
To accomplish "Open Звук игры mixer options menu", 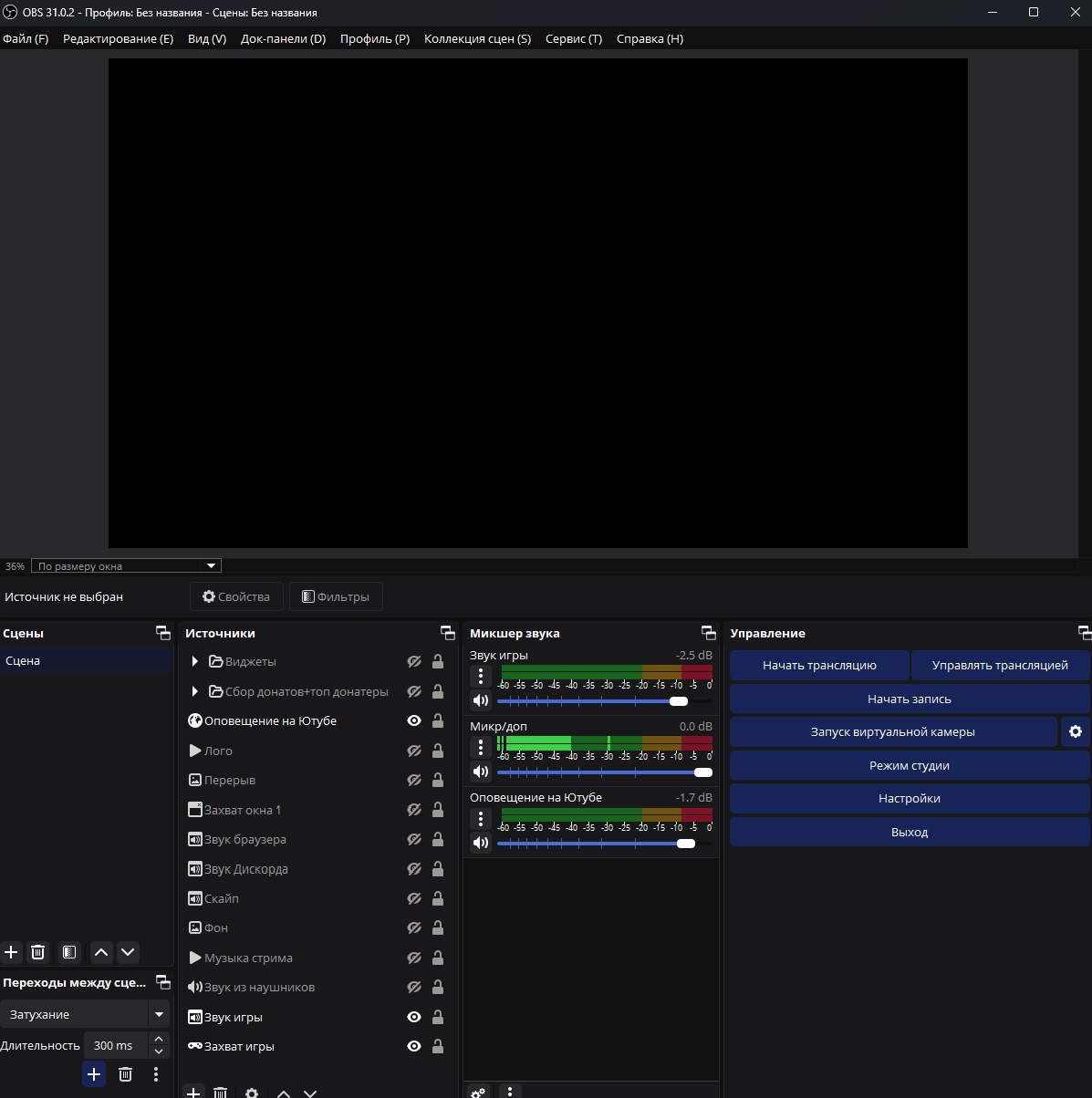I will tap(481, 676).
